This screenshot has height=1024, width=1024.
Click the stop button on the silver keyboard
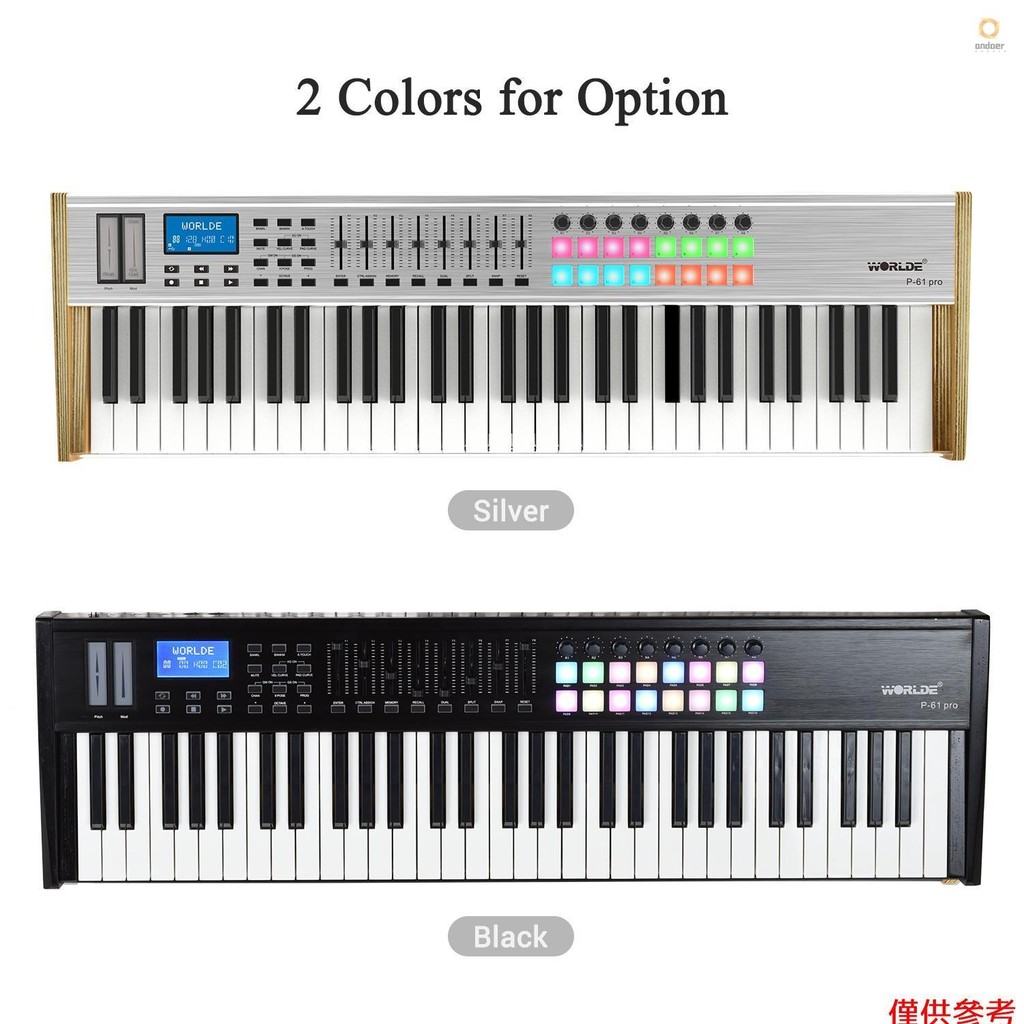(201, 282)
